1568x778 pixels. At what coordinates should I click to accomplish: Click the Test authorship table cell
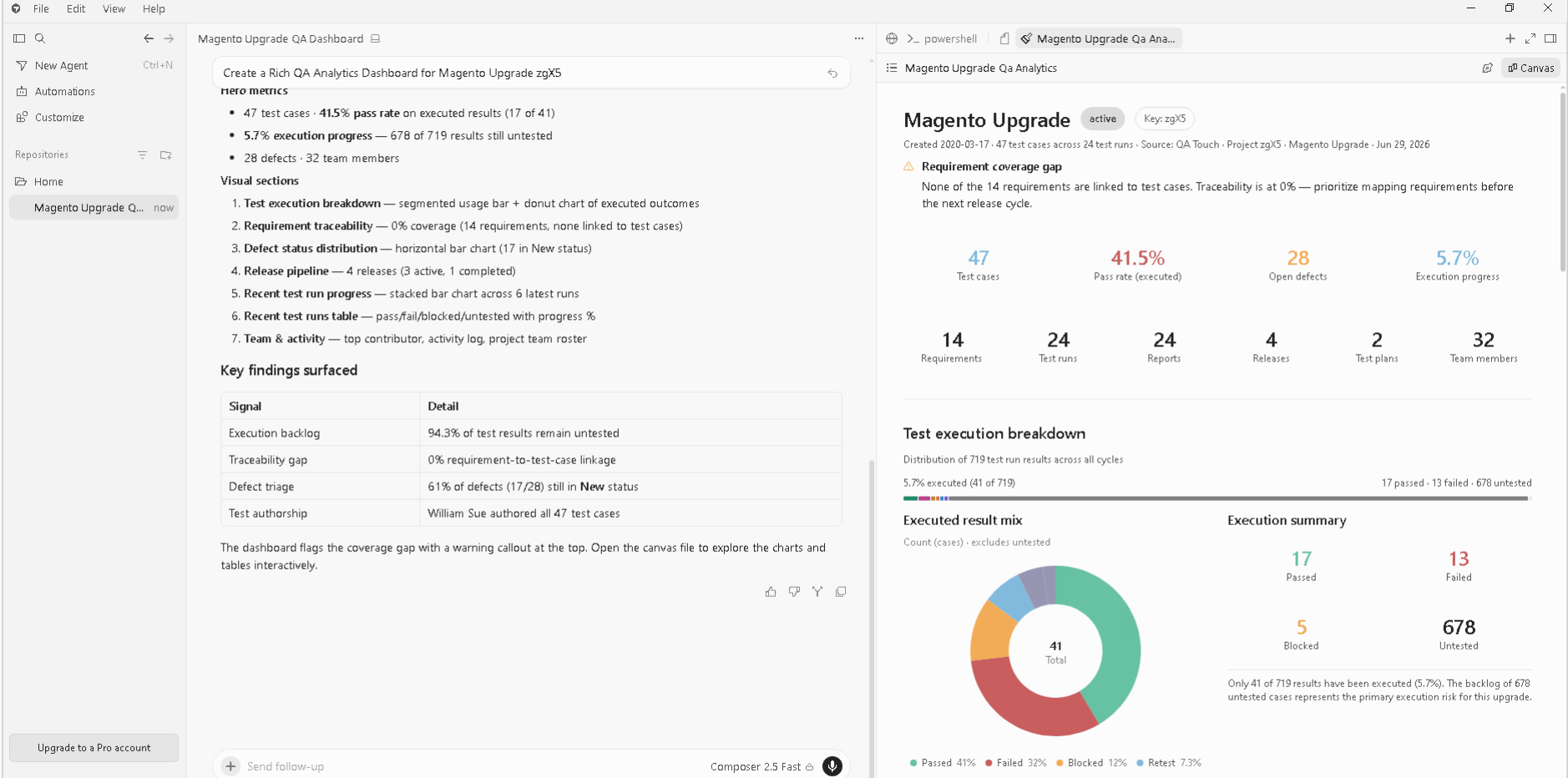point(320,513)
